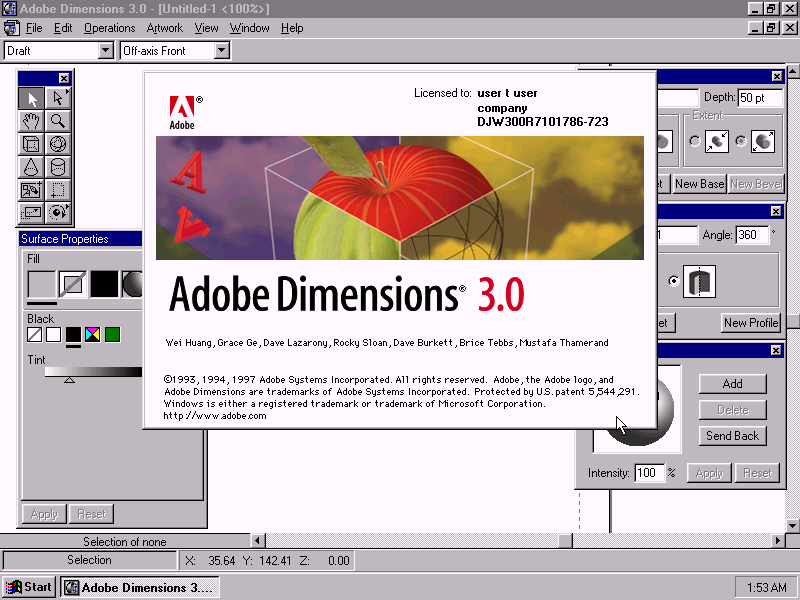Select the Cylinder primitive tool
Screen dimensions: 800x600
pos(58,167)
